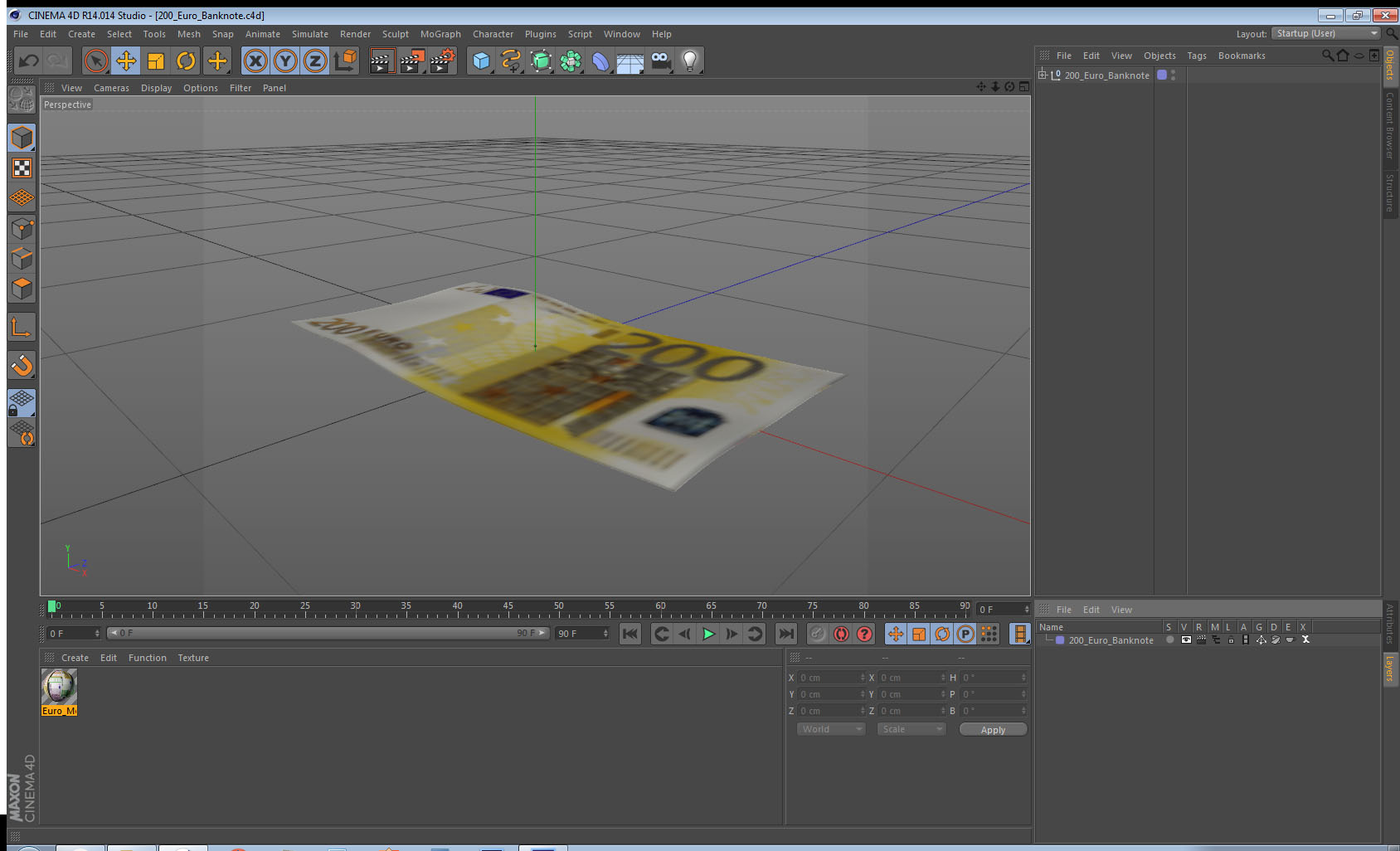Image resolution: width=1400 pixels, height=851 pixels.
Task: Go to start of animation
Action: click(630, 634)
